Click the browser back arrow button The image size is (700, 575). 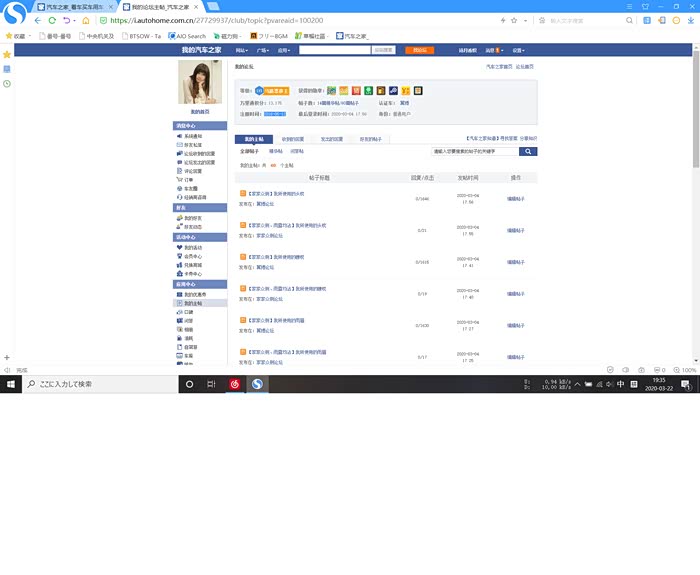click(37, 19)
